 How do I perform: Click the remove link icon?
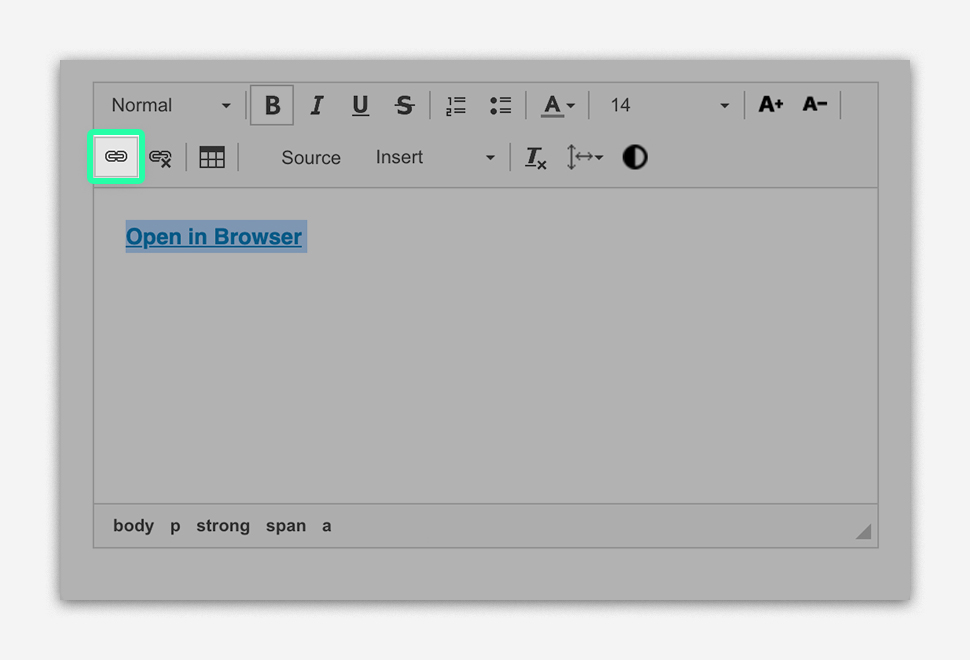pos(160,157)
